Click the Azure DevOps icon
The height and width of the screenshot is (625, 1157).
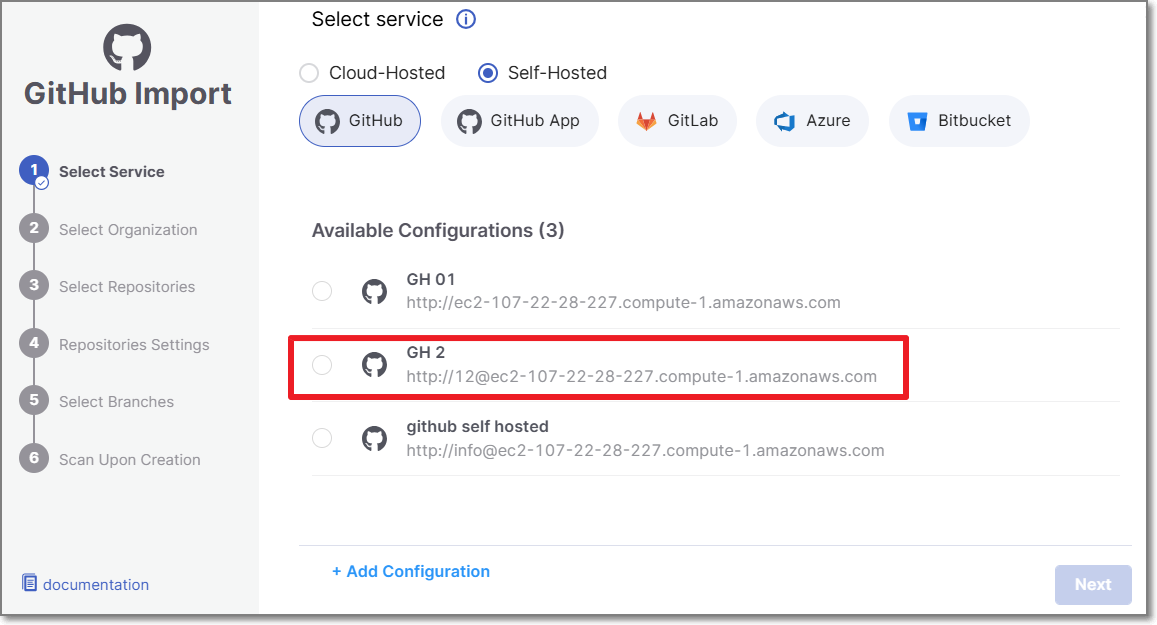tap(785, 121)
